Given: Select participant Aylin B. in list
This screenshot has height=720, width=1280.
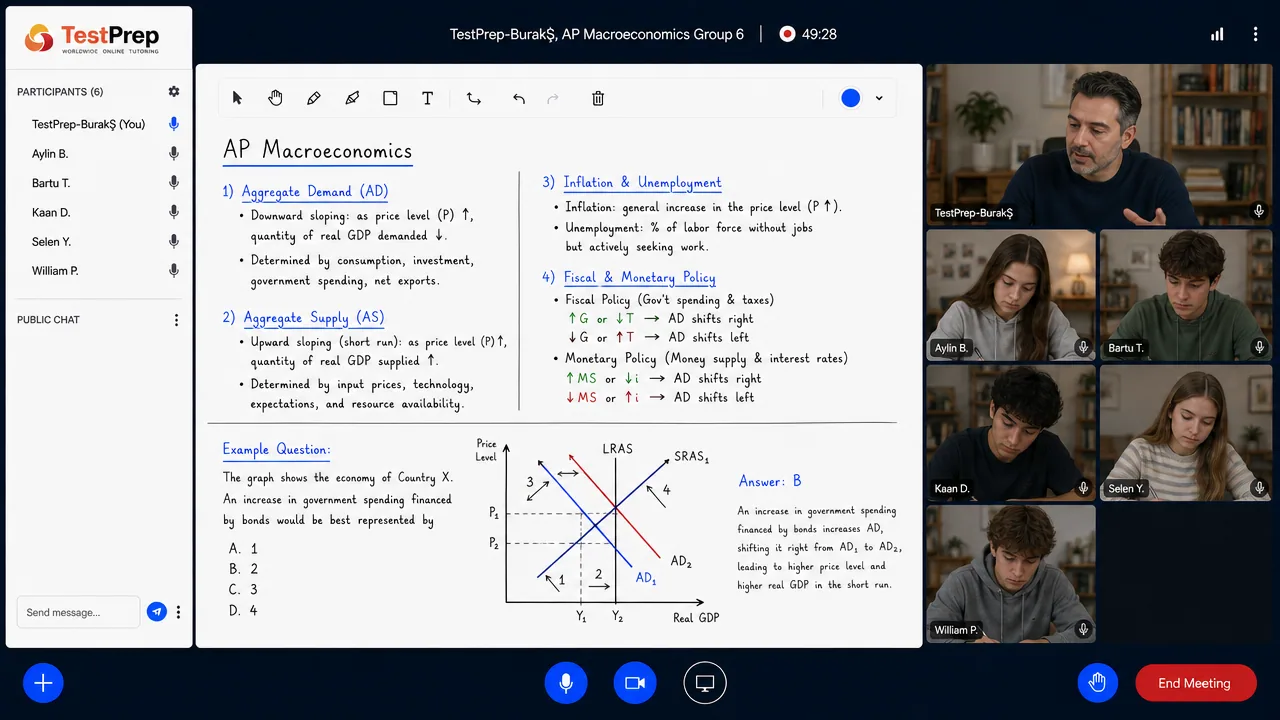Looking at the screenshot, I should pos(50,154).
